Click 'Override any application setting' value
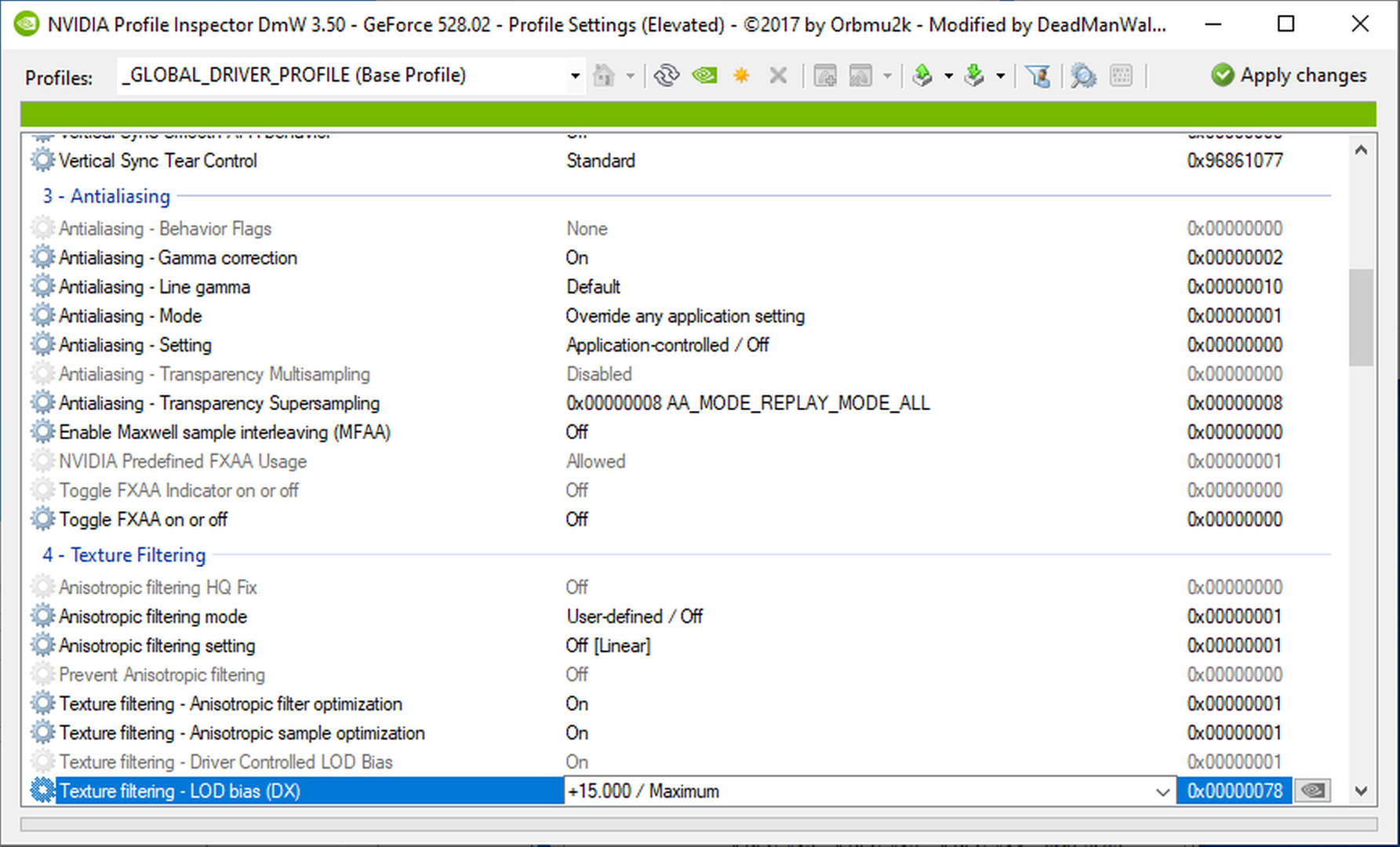Image resolution: width=1400 pixels, height=847 pixels. tap(685, 315)
